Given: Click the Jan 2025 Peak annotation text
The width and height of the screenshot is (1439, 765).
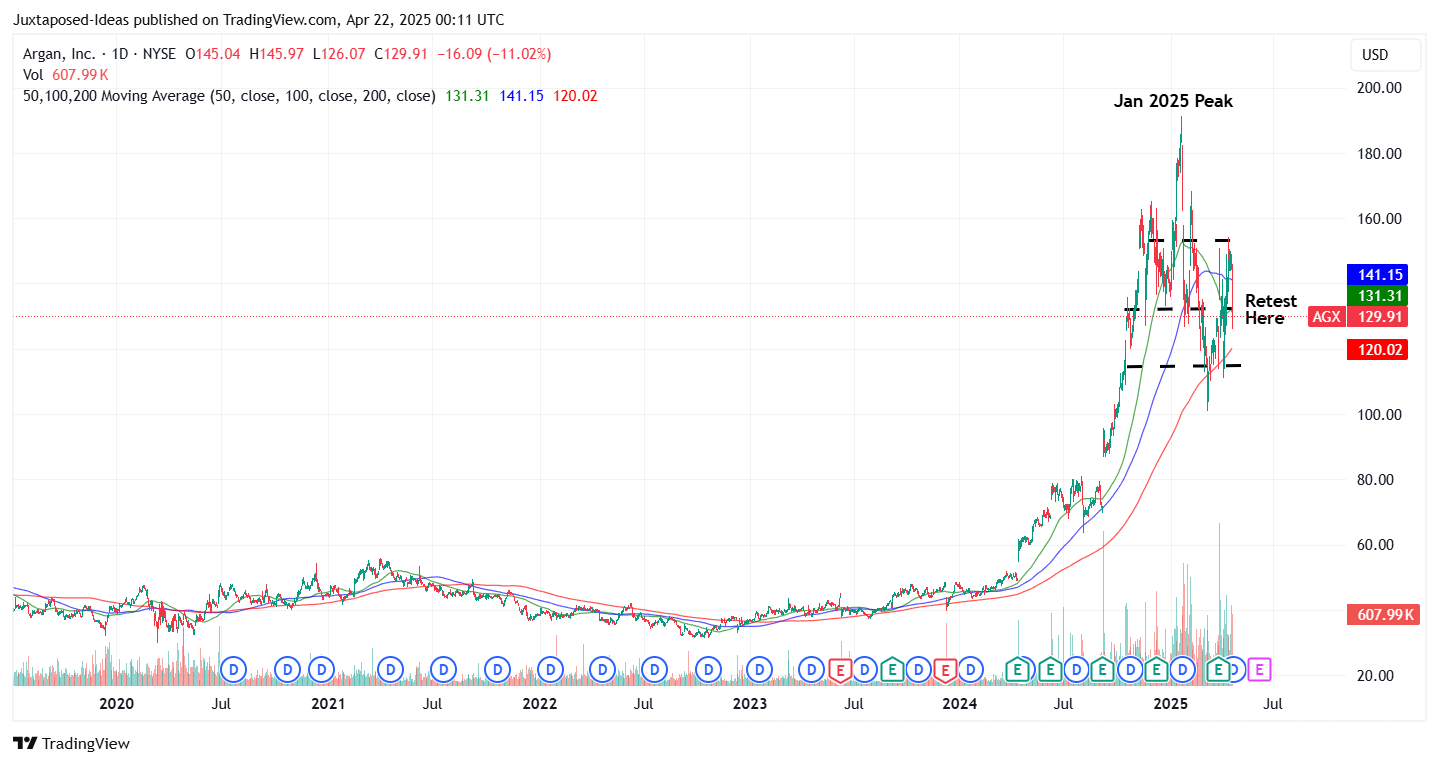Looking at the screenshot, I should [1174, 101].
